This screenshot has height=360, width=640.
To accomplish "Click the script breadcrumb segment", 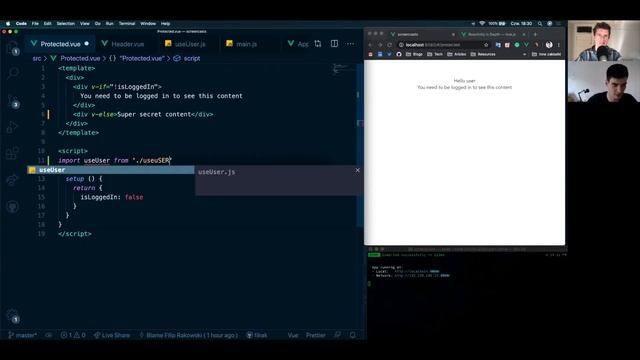I will point(187,58).
